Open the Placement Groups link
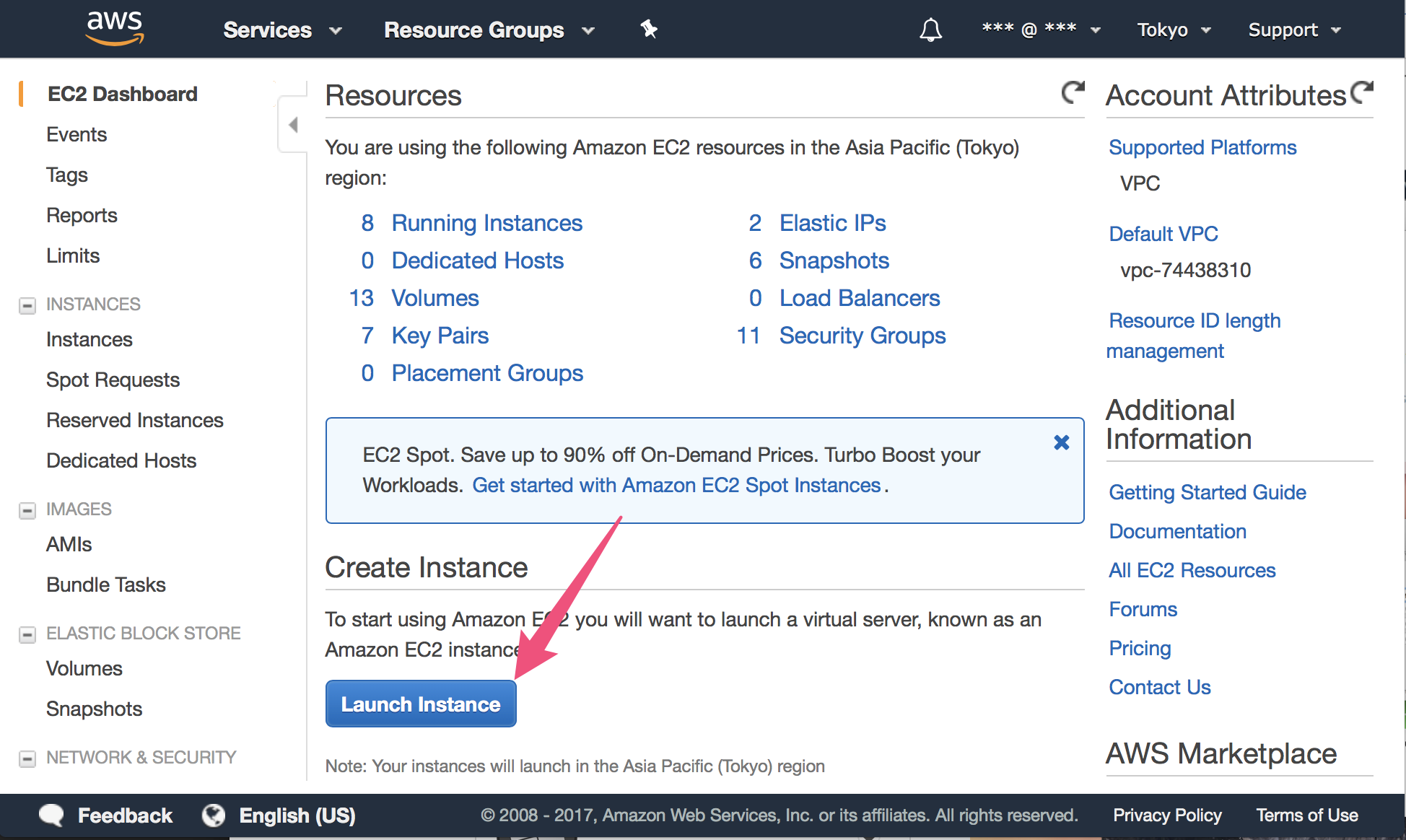 [487, 373]
